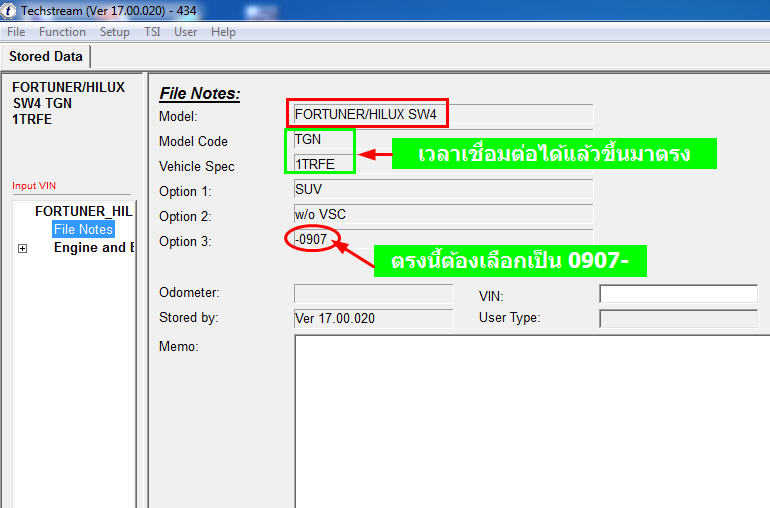This screenshot has width=770, height=508.
Task: Click the Techstream title bar icon
Action: click(x=8, y=10)
